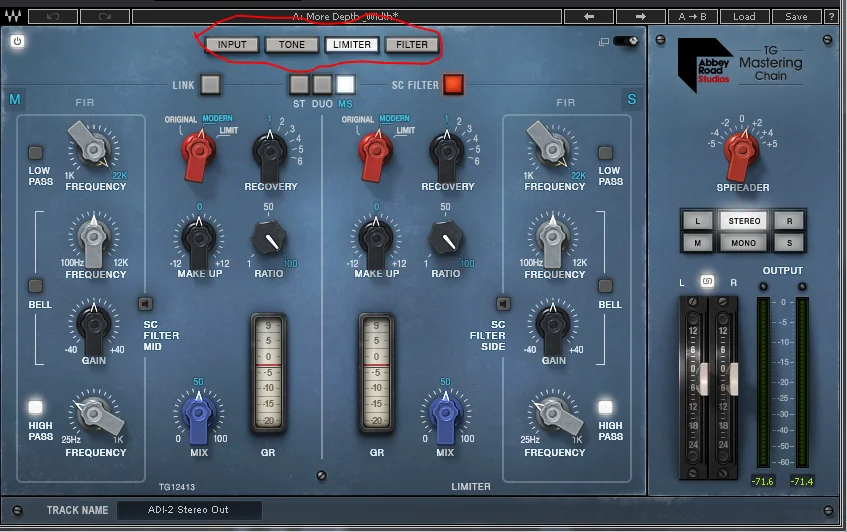The height and width of the screenshot is (532, 847).
Task: Select ST stereo mode
Action: click(299, 85)
